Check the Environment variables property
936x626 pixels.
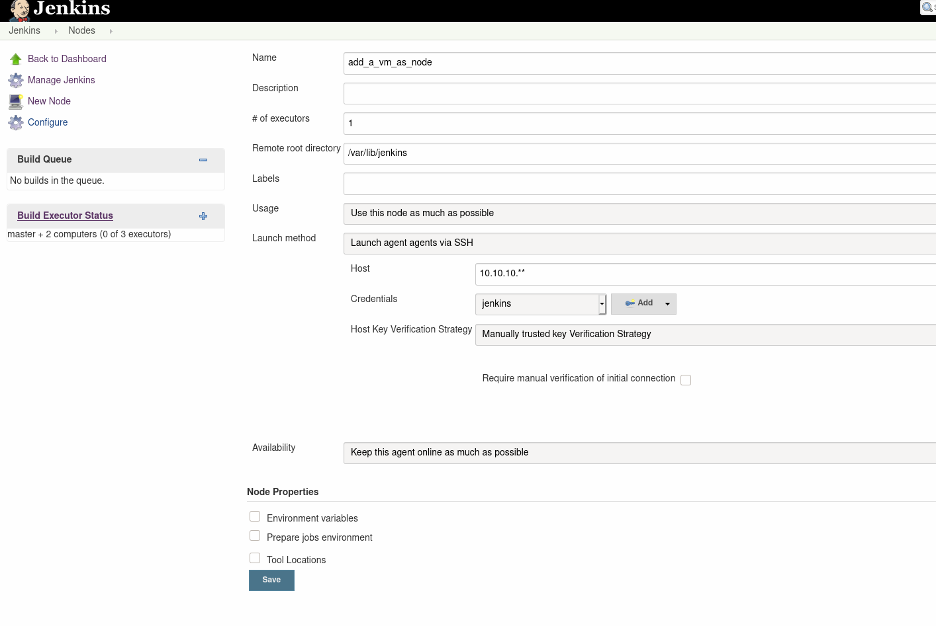(x=254, y=516)
